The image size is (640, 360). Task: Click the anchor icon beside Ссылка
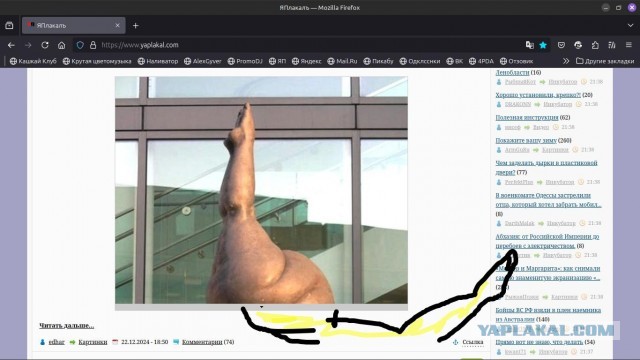click(x=456, y=342)
